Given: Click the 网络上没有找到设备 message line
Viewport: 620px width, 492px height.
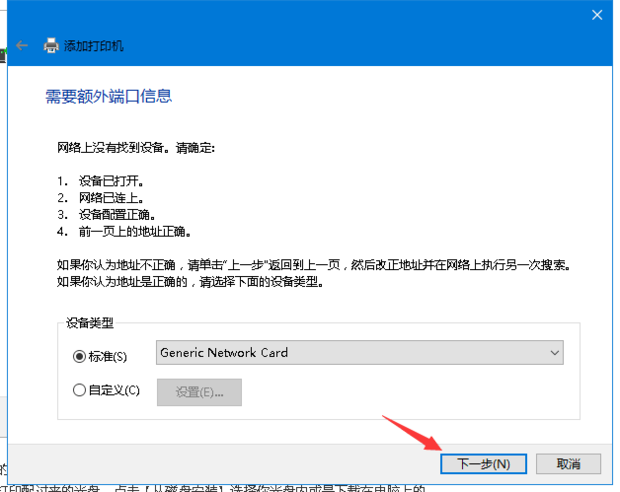Looking at the screenshot, I should (x=136, y=148).
